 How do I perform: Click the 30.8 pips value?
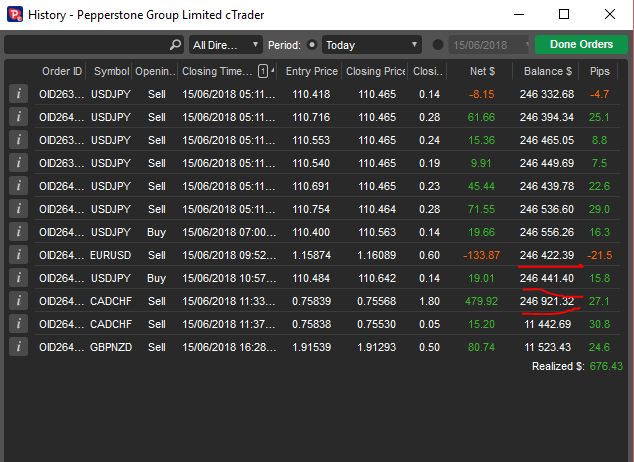(599, 324)
